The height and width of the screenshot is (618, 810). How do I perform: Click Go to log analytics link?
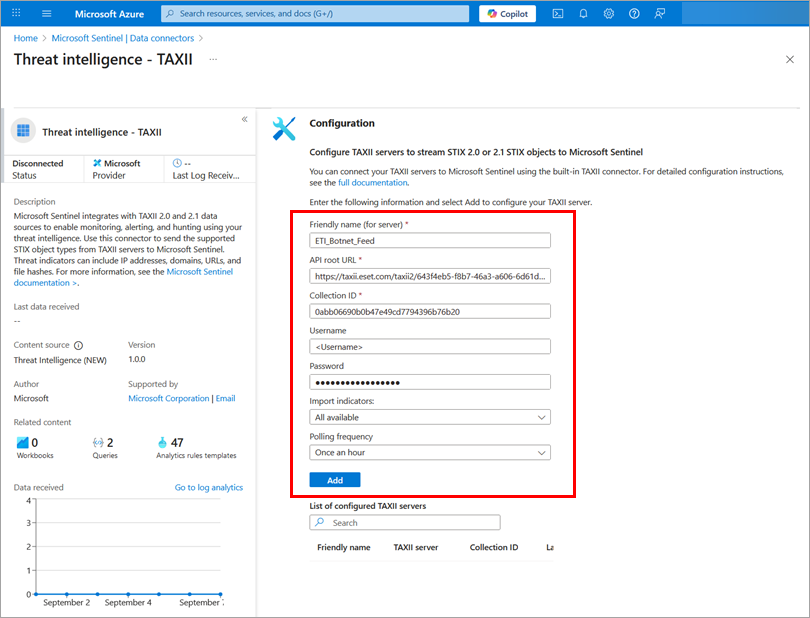tap(208, 488)
